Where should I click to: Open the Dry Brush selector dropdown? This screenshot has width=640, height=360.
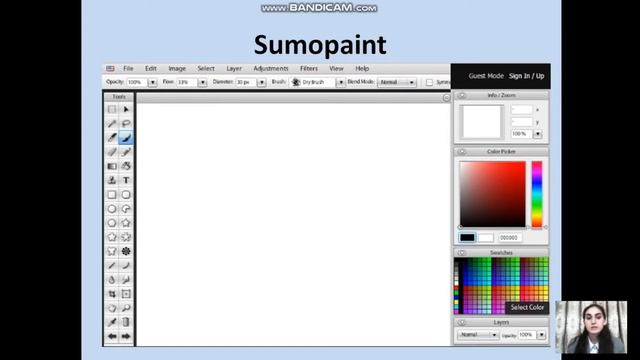click(x=341, y=82)
